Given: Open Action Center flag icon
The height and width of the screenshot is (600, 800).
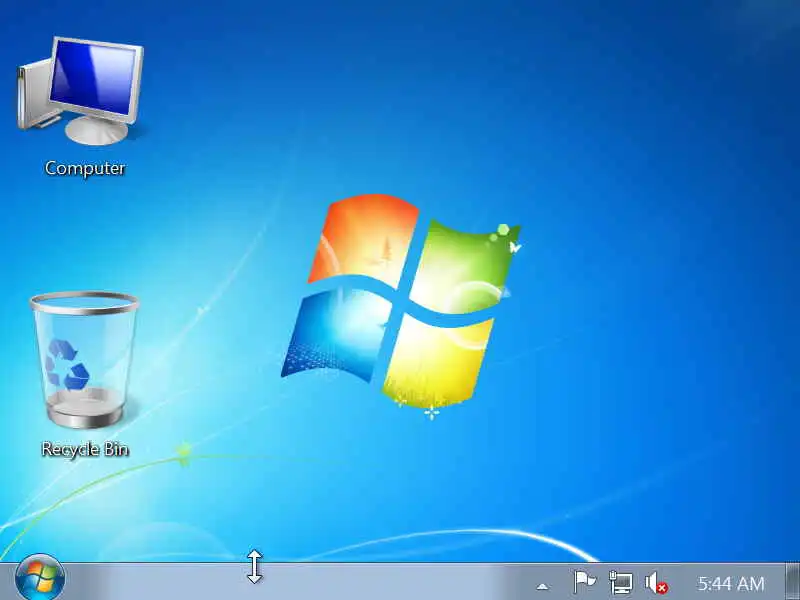Looking at the screenshot, I should click(x=584, y=582).
